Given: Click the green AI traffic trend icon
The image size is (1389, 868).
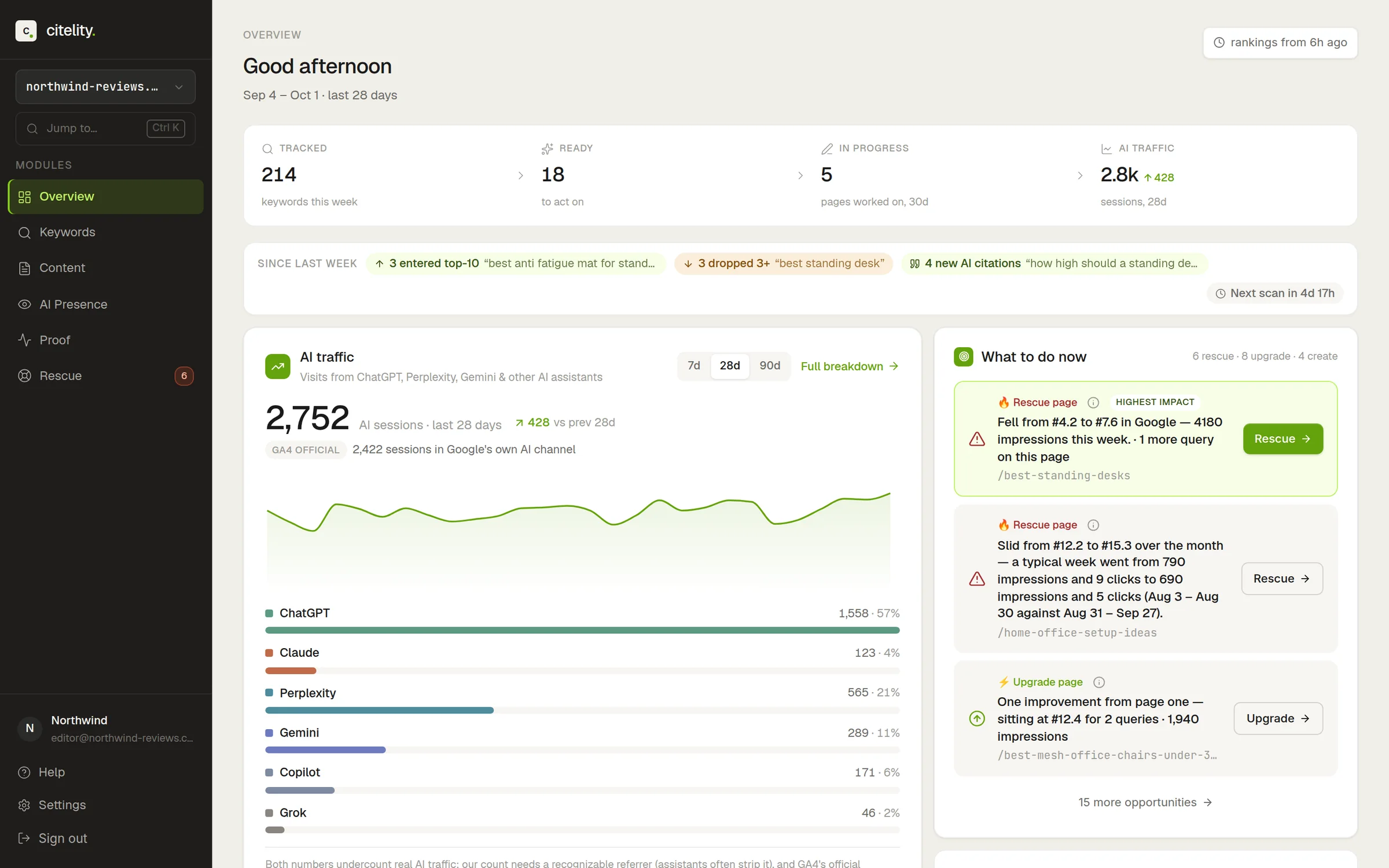Looking at the screenshot, I should (x=278, y=366).
